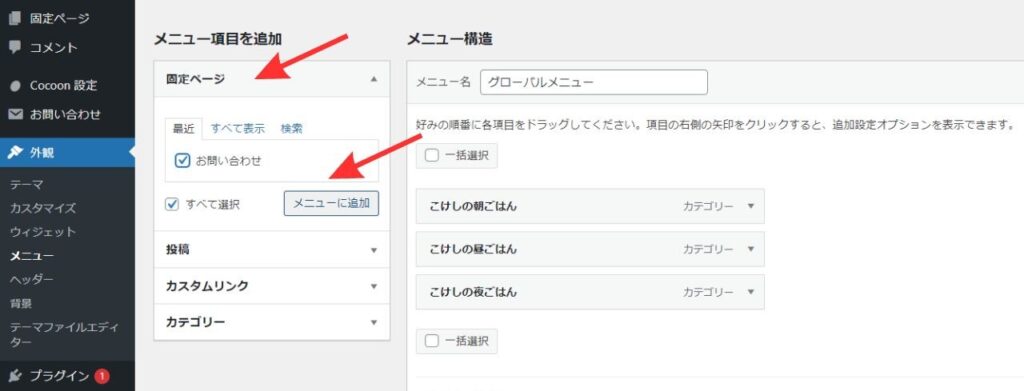The width and height of the screenshot is (1024, 391).
Task: Uncheck the すべて選択 checkbox
Action: pyautogui.click(x=172, y=204)
